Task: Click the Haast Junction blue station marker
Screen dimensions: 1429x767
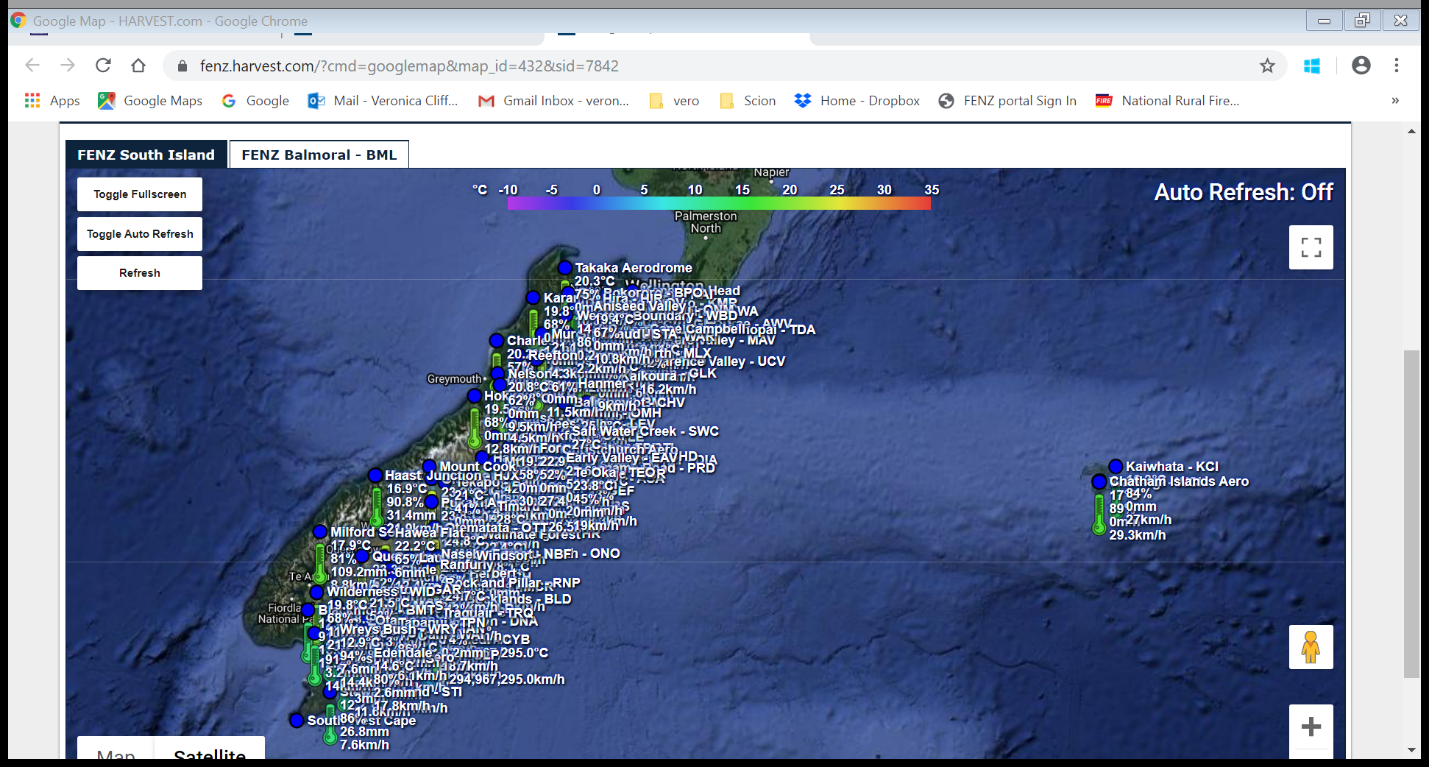Action: pos(375,475)
